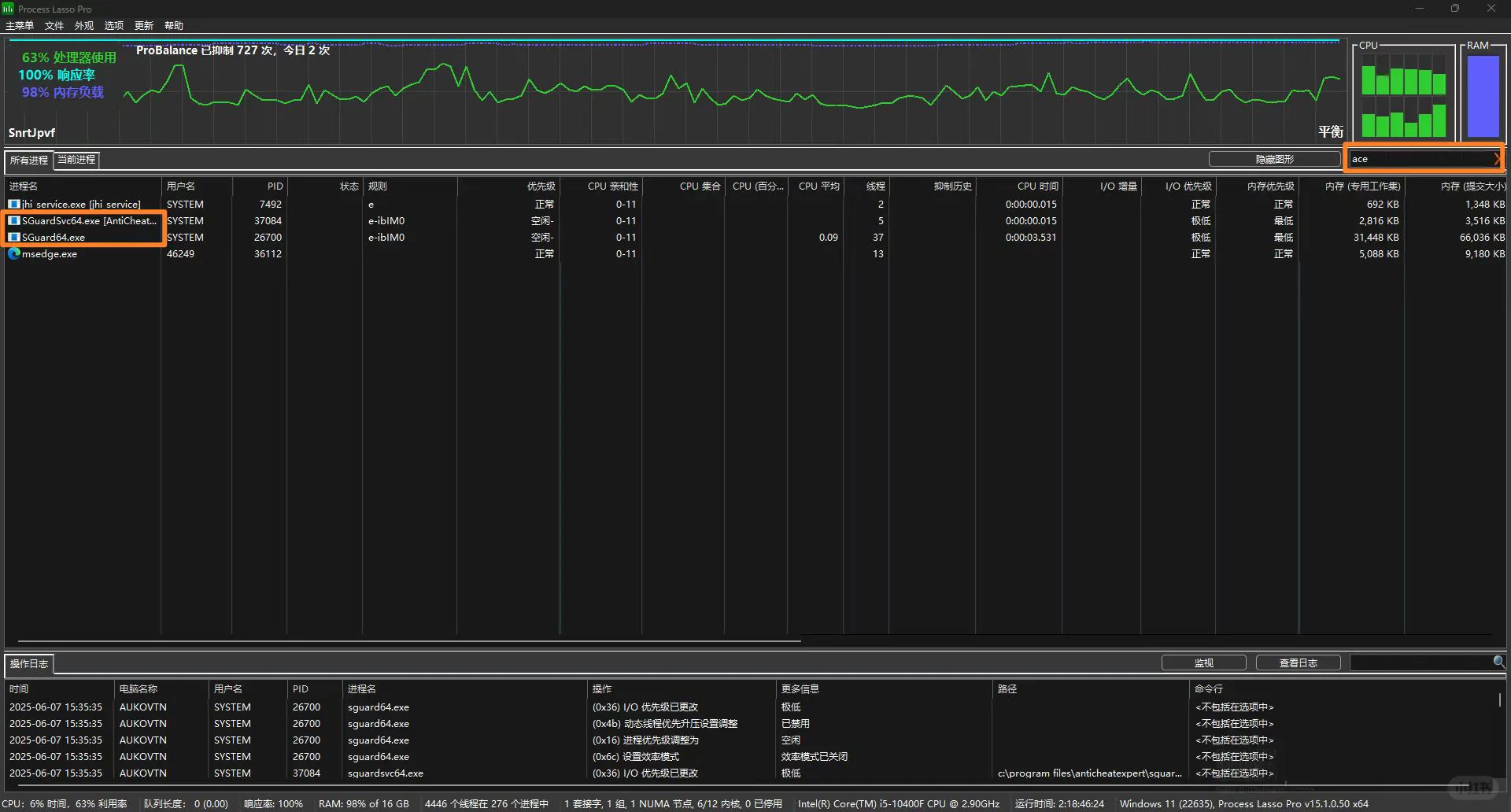
Task: Click the magnifier icon in the log search box
Action: click(1498, 662)
